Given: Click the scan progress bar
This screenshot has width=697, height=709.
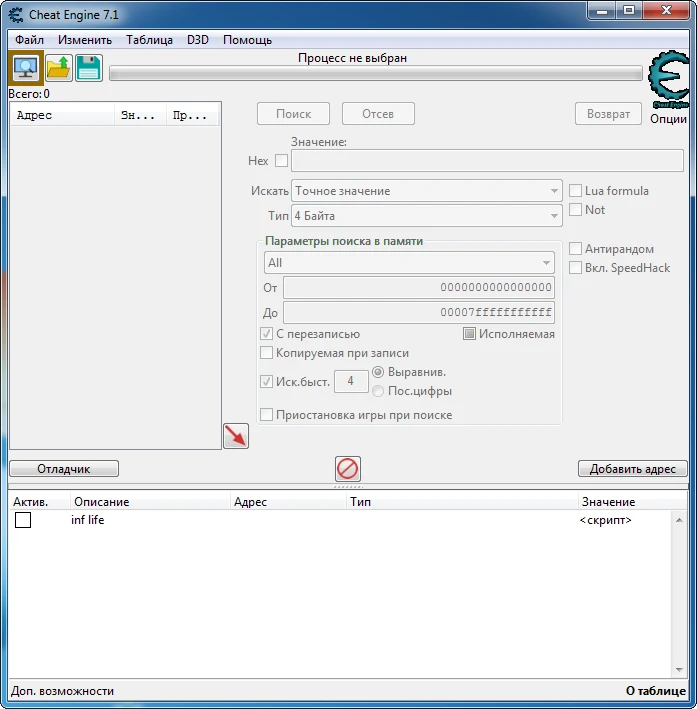Looking at the screenshot, I should [x=376, y=73].
